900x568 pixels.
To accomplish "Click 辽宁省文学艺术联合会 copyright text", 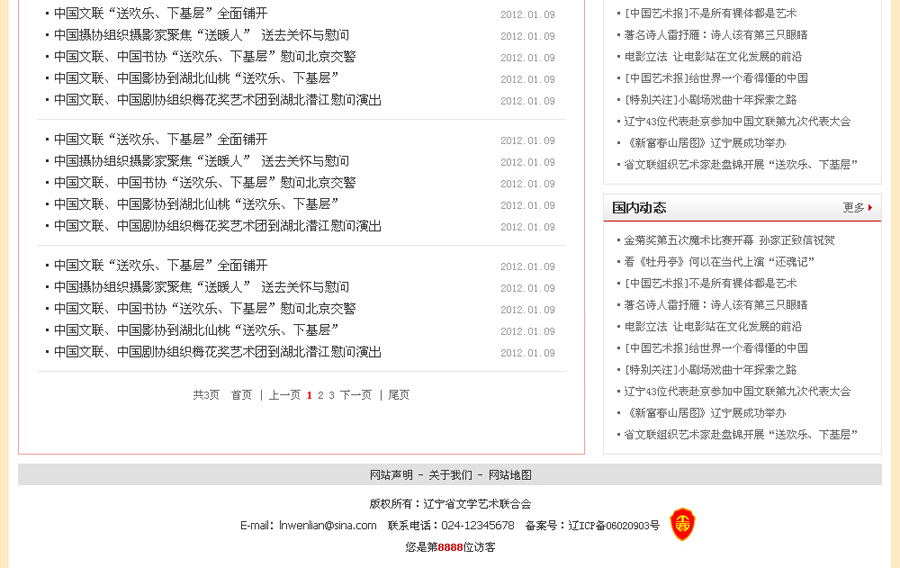I will point(477,504).
